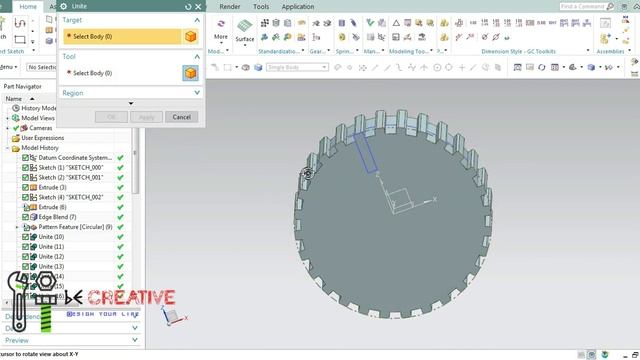Image resolution: width=640 pixels, height=360 pixels.
Task: Open the Single Body selection dropdown
Action: (x=298, y=67)
